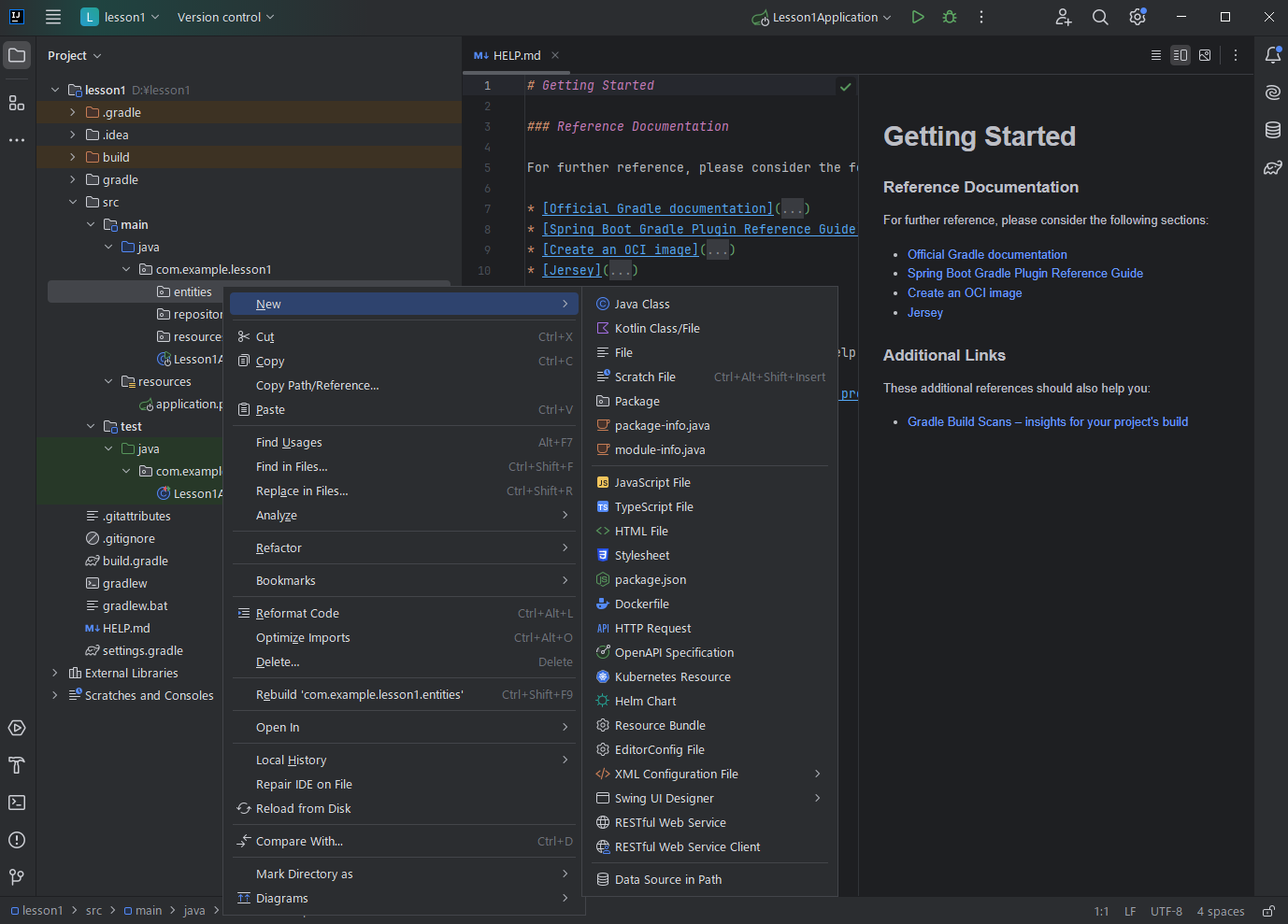Open Jersey link in preview
The image size is (1288, 924).
[925, 312]
